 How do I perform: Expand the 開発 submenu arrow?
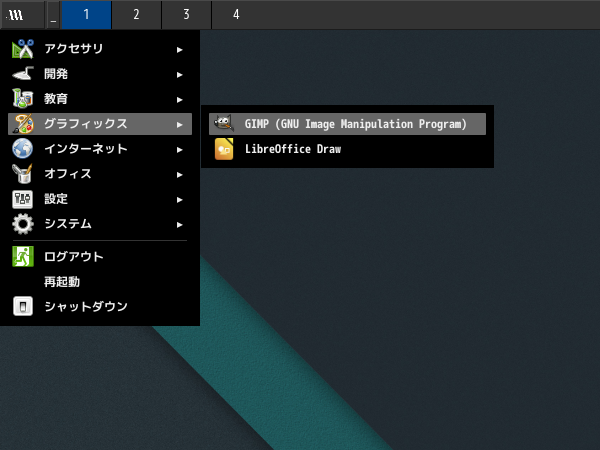click(x=179, y=75)
